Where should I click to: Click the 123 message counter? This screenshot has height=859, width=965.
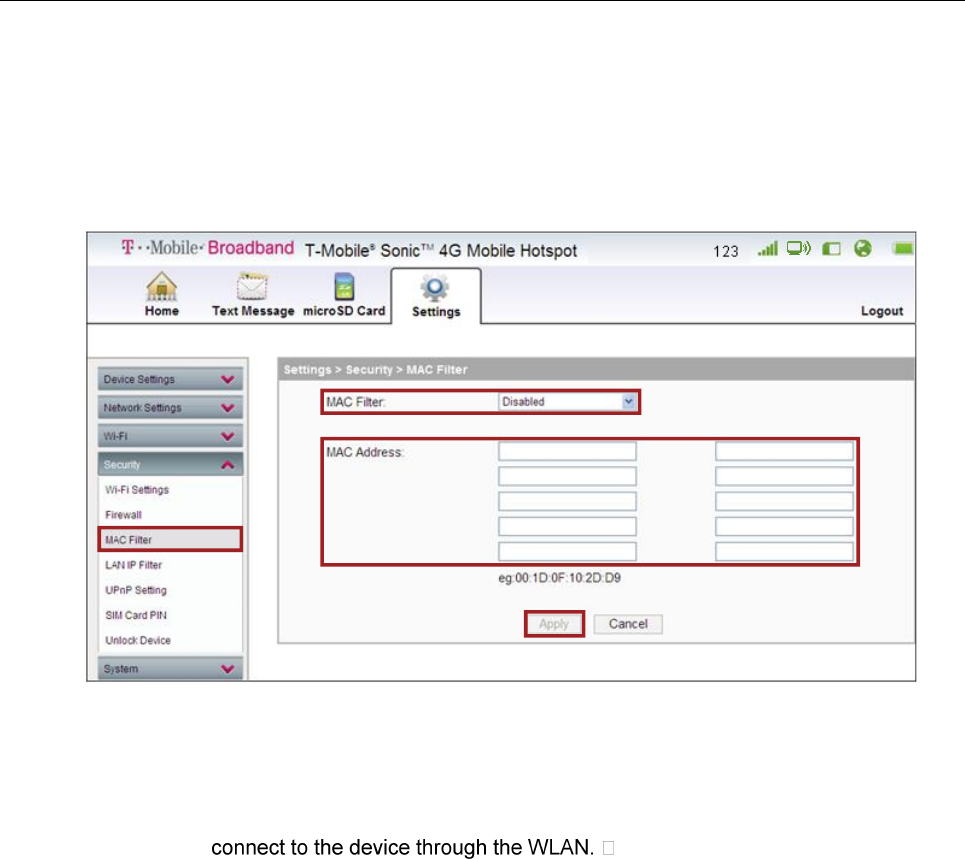(x=726, y=251)
